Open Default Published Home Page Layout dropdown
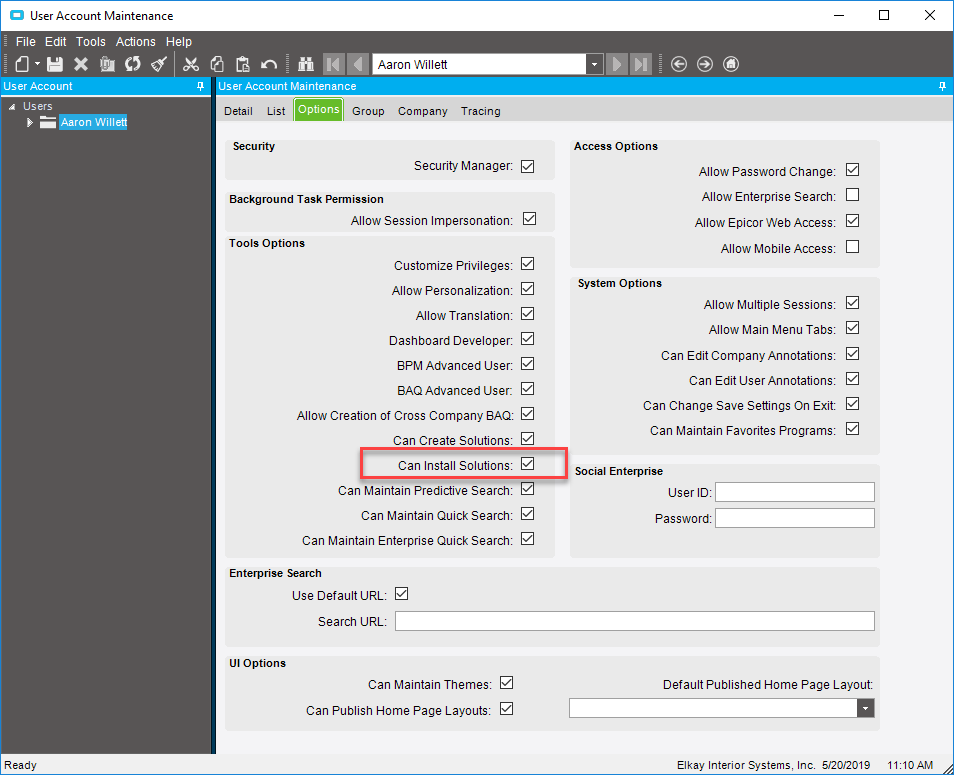Viewport: 954px width, 775px height. pyautogui.click(x=865, y=708)
